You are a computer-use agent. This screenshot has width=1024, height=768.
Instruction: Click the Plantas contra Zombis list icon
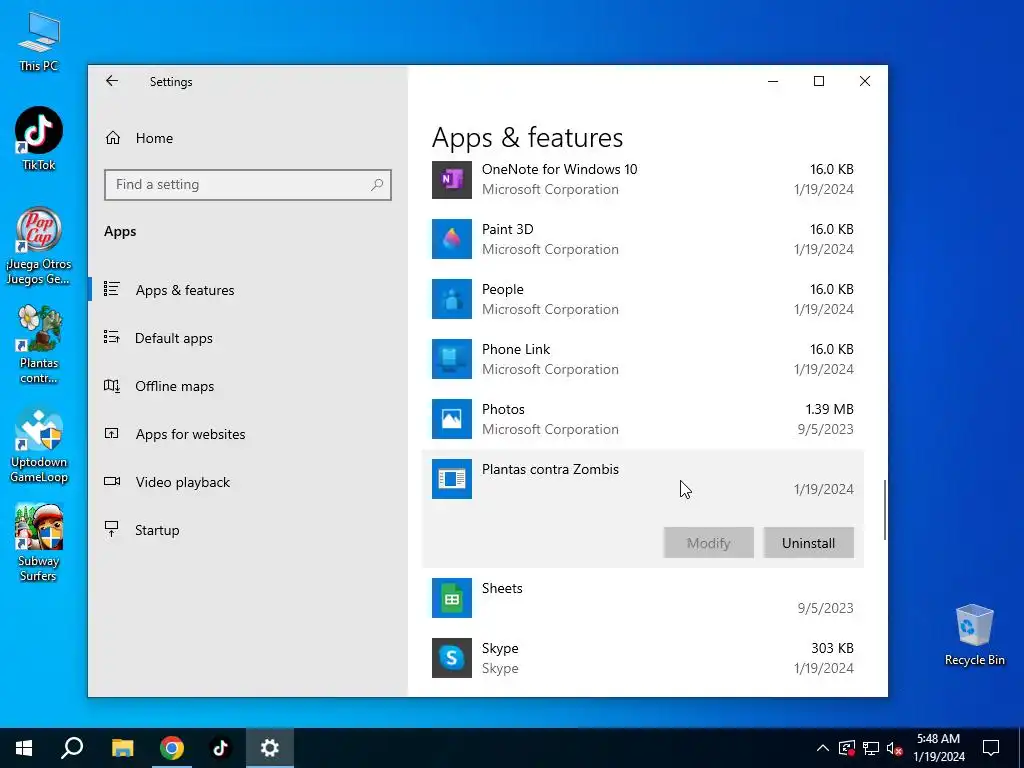[452, 479]
